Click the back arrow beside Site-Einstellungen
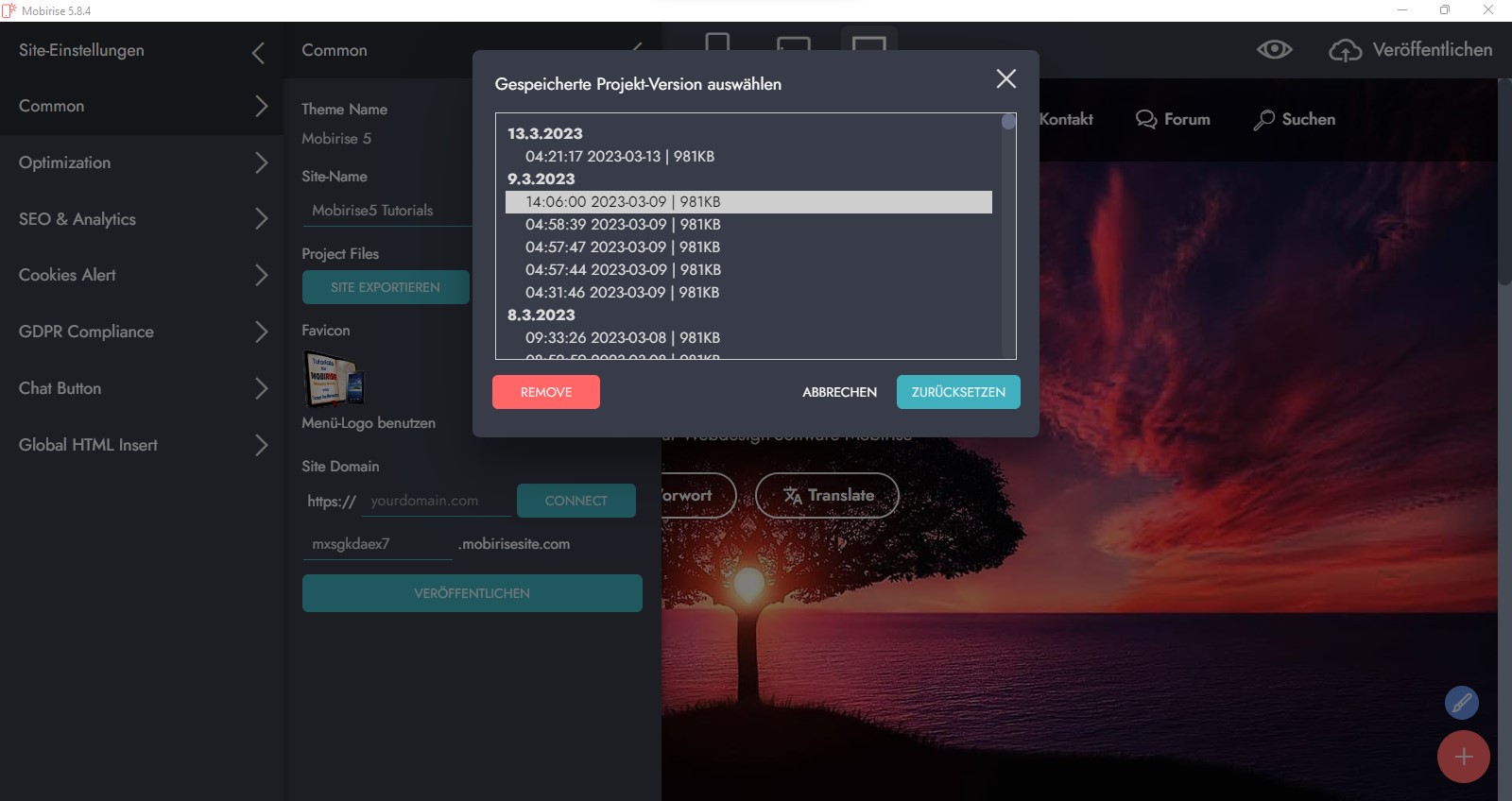This screenshot has width=1512, height=801. 258,53
